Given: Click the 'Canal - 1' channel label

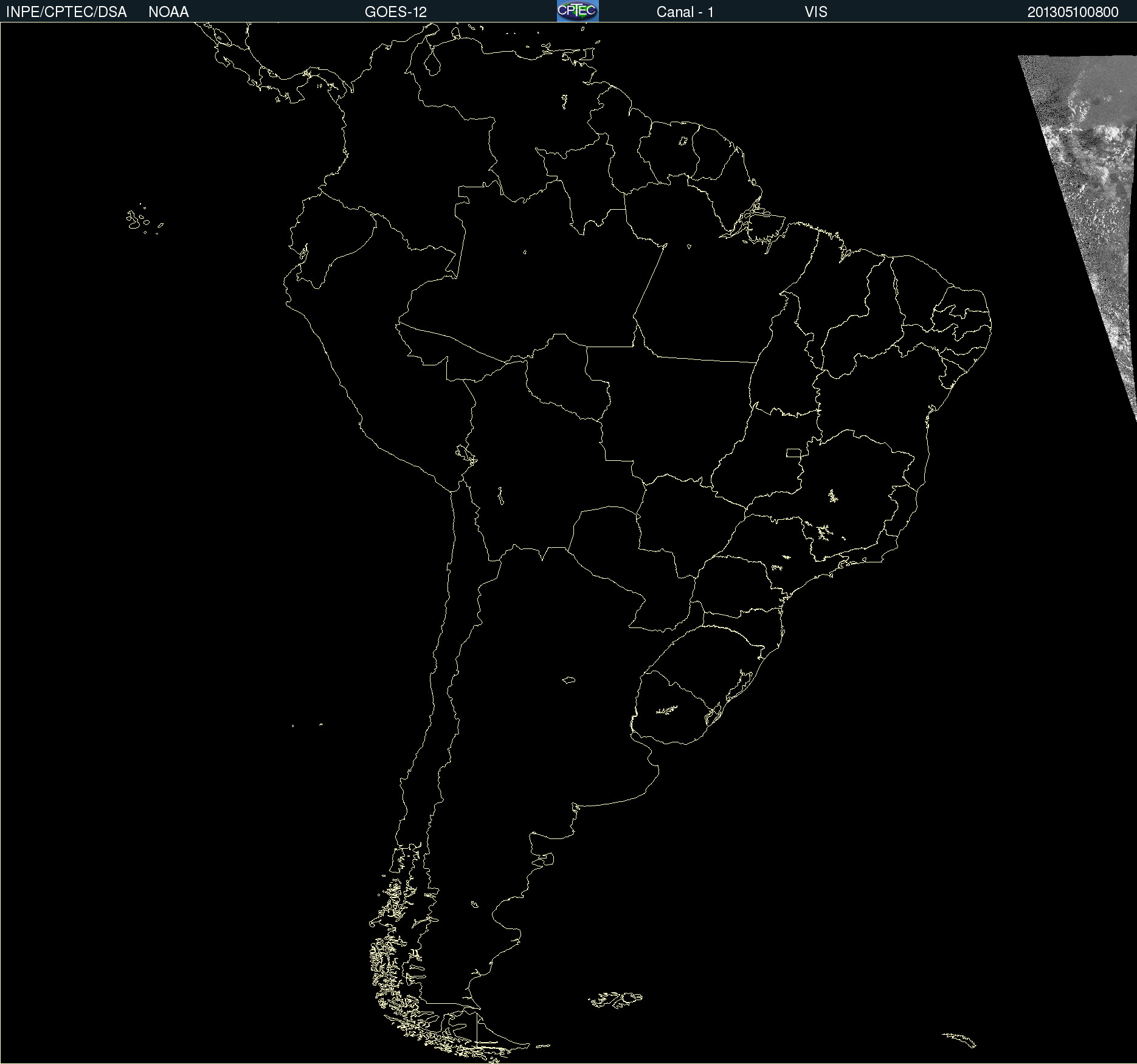Looking at the screenshot, I should click(685, 12).
